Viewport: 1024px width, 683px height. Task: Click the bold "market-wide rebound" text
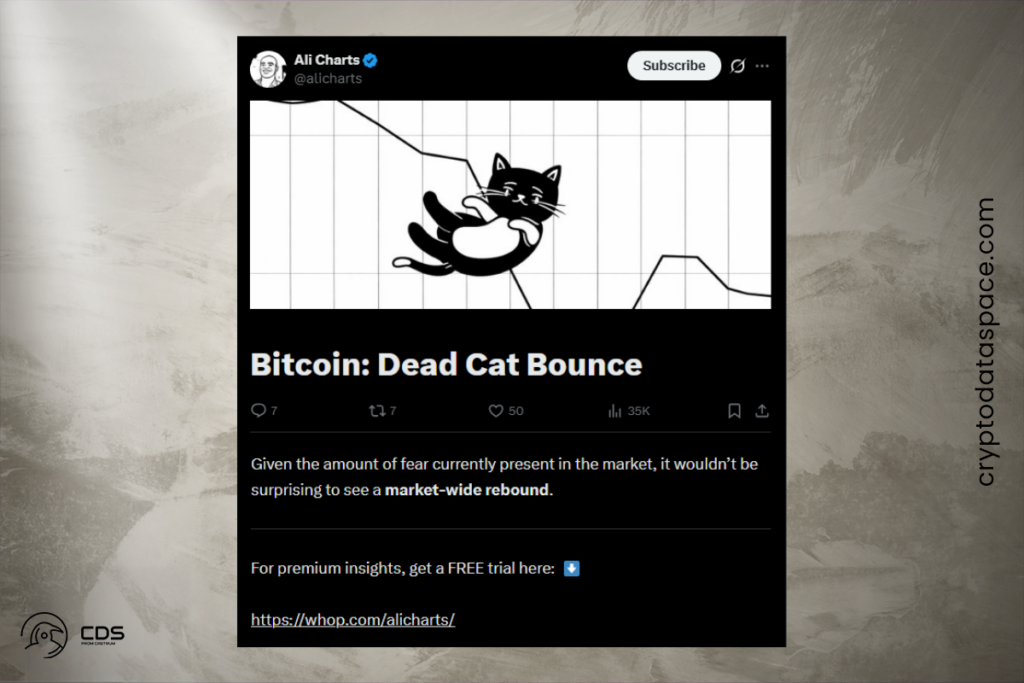[x=467, y=490]
